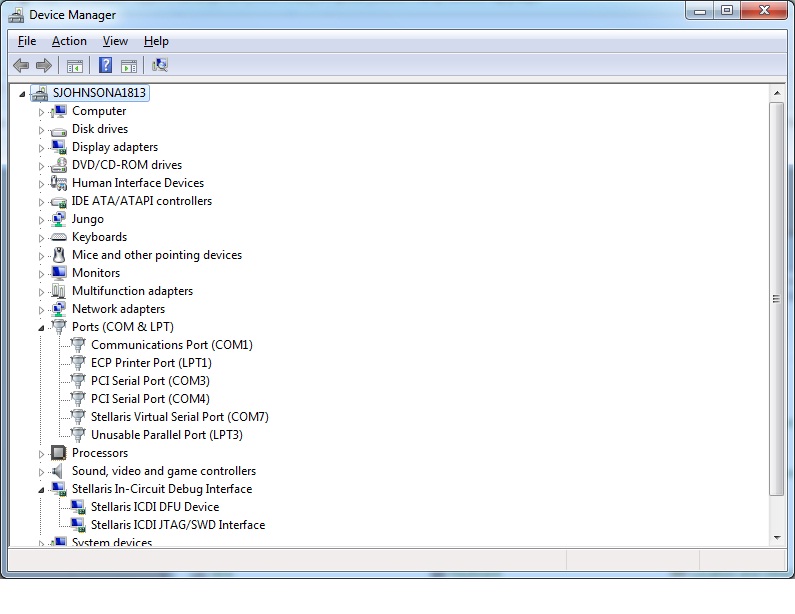The width and height of the screenshot is (795, 614).
Task: Click the DVD/CD-ROM drives icon
Action: [58, 165]
